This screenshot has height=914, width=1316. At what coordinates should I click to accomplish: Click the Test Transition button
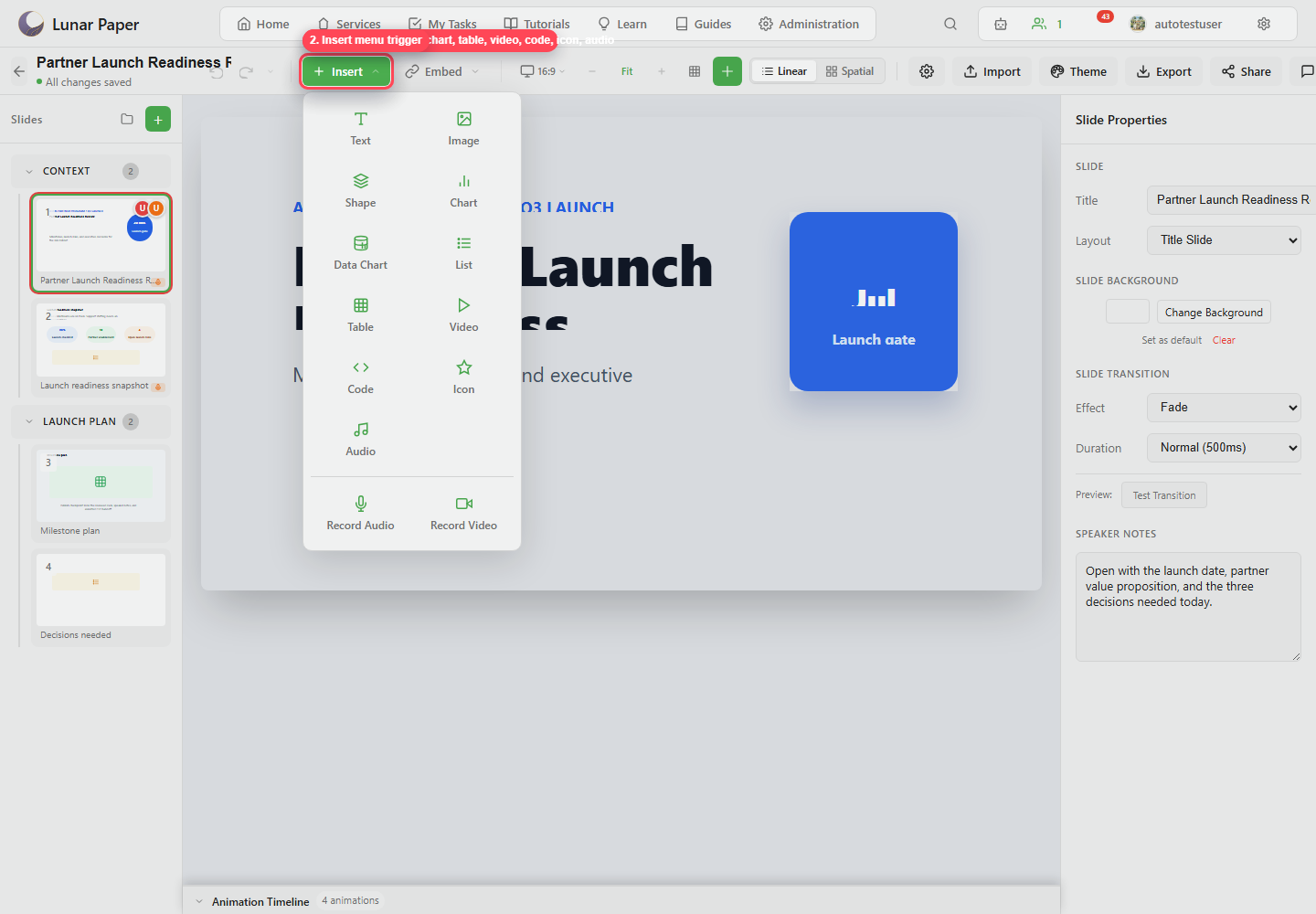click(x=1164, y=495)
